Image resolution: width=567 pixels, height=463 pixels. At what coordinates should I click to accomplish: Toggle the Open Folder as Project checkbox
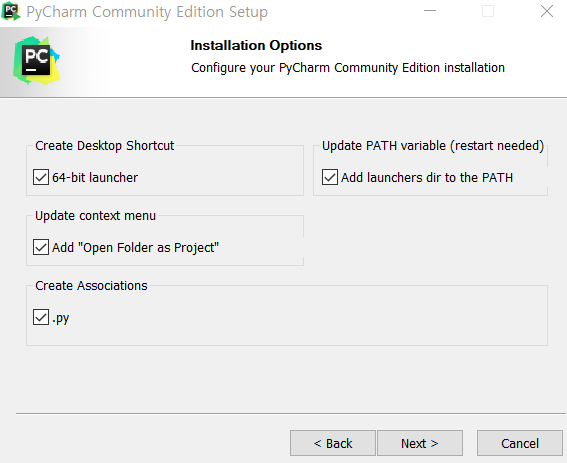(41, 247)
